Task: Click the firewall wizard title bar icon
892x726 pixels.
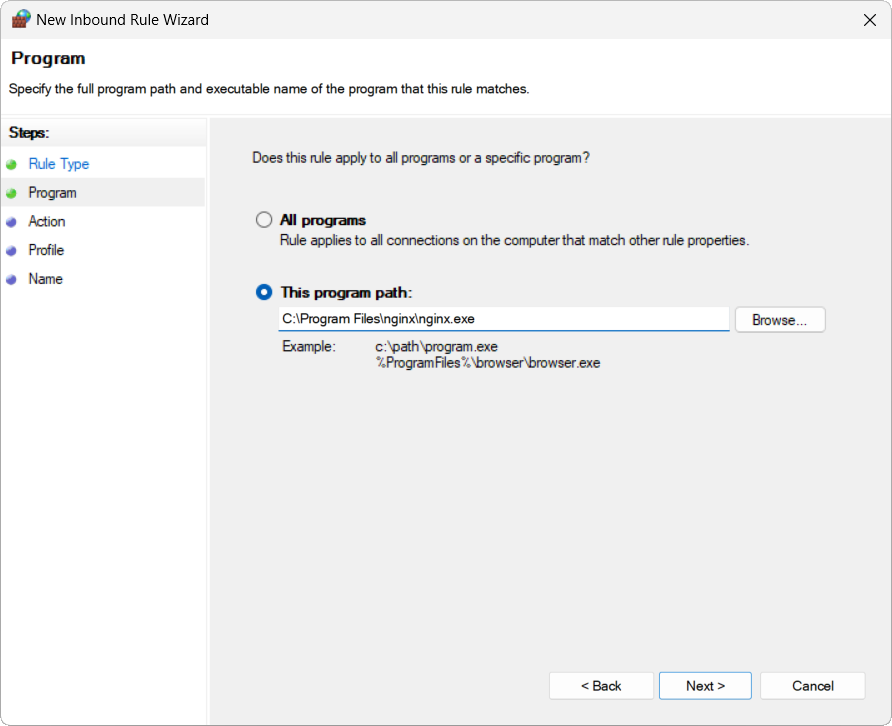Action: (20, 19)
